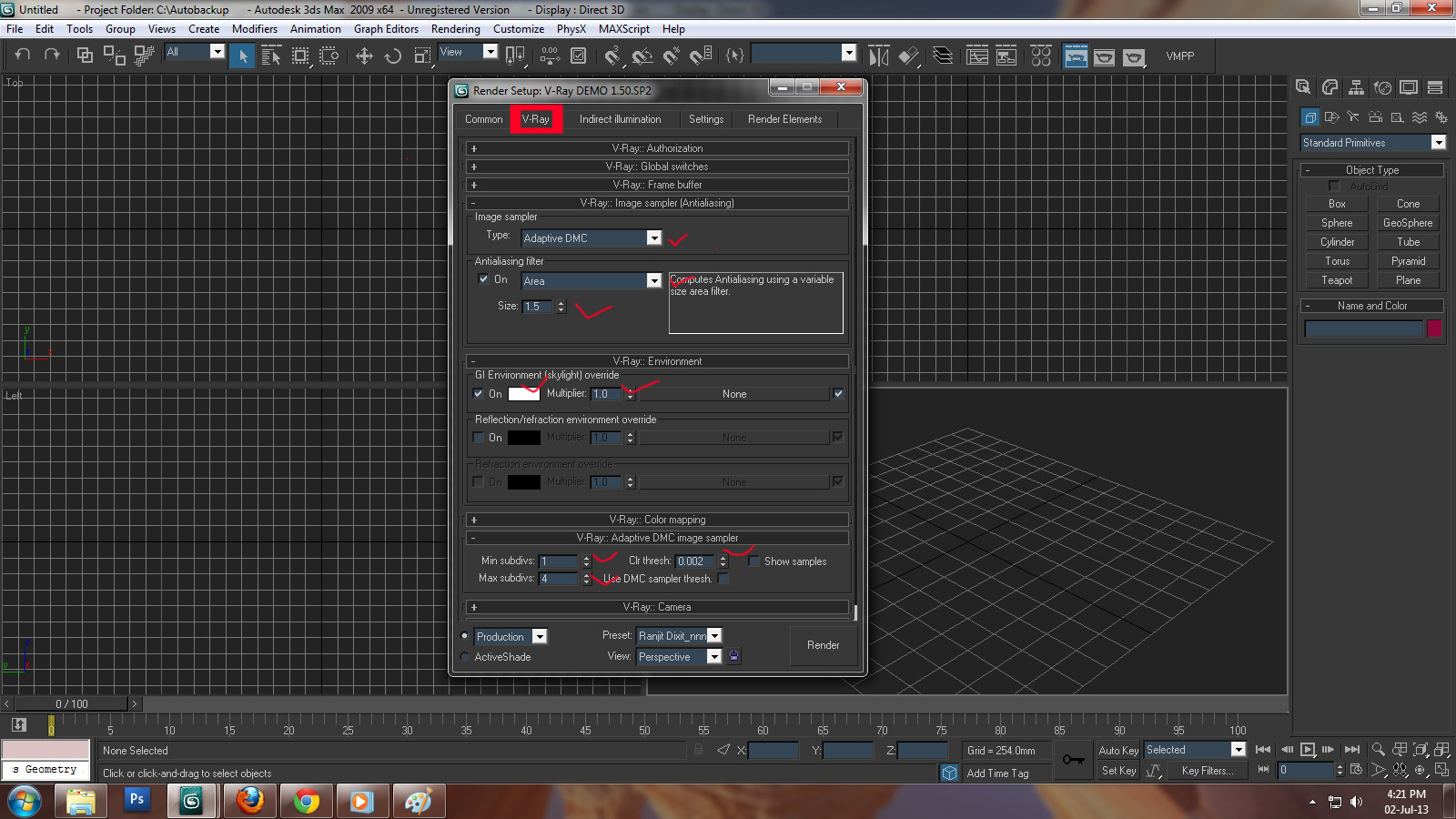The image size is (1456, 819).
Task: Click the object color swatch in Name and Color
Action: (1435, 329)
